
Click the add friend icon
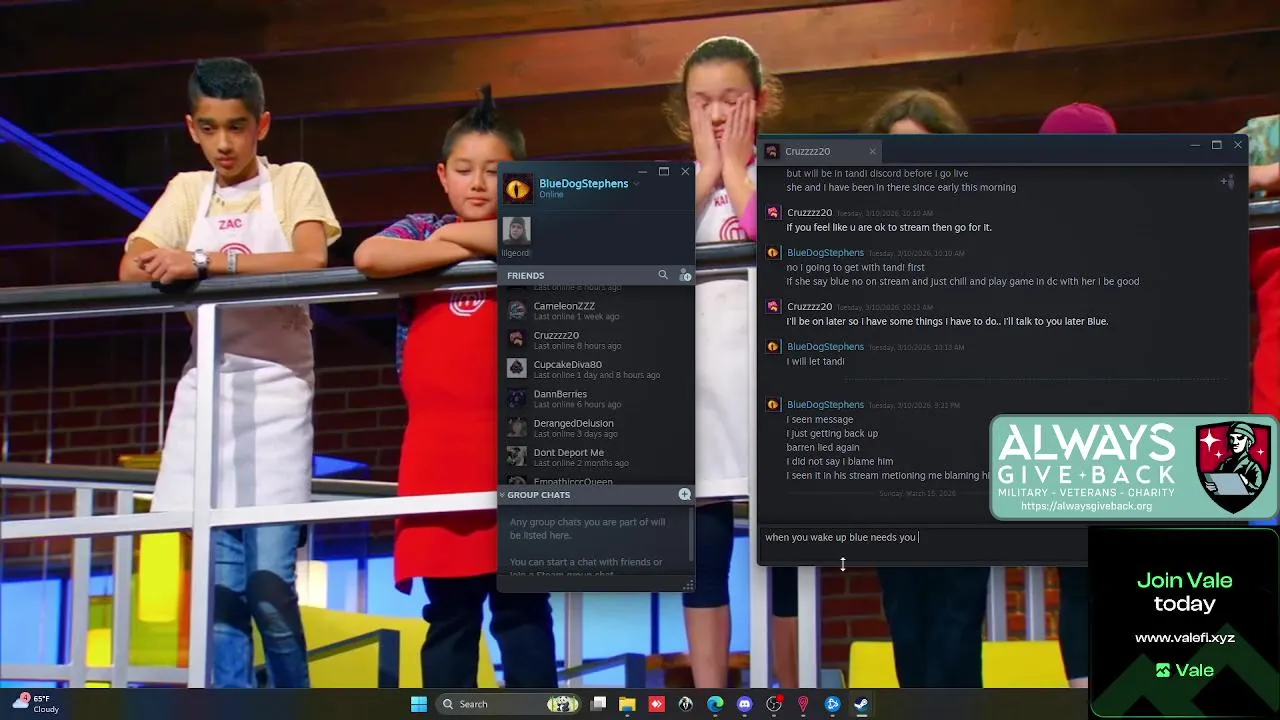(685, 275)
